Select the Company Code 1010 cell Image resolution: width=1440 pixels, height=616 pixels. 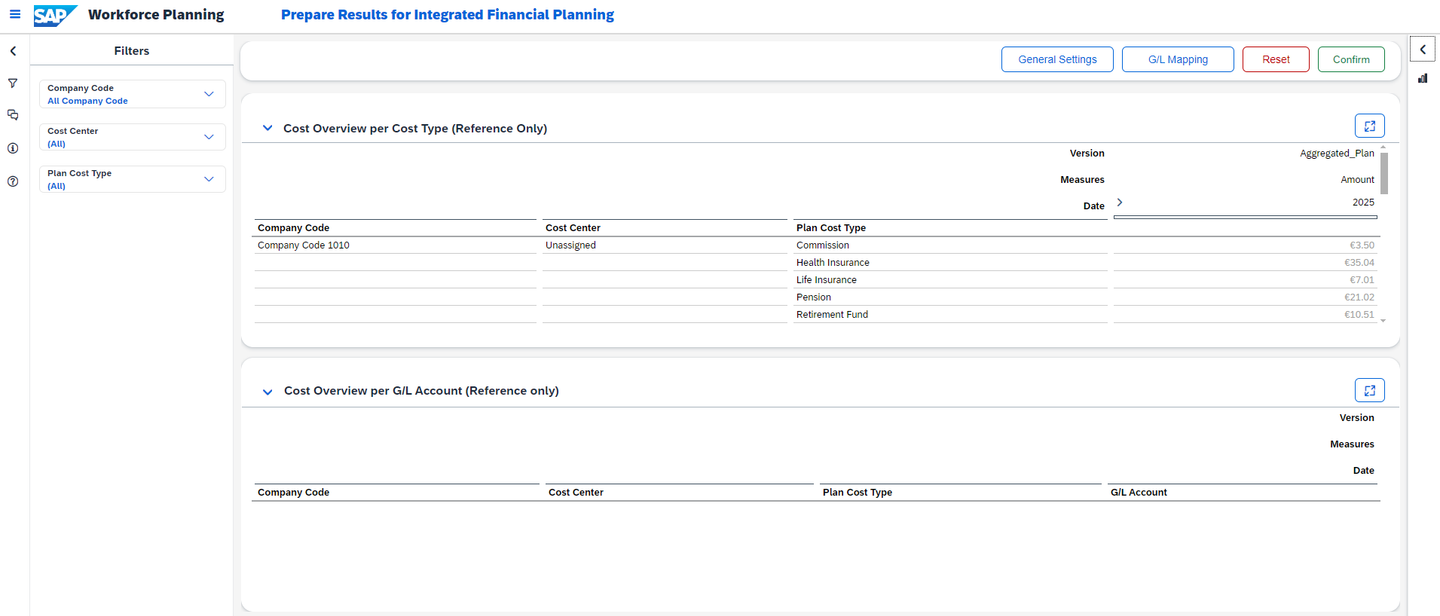click(395, 245)
